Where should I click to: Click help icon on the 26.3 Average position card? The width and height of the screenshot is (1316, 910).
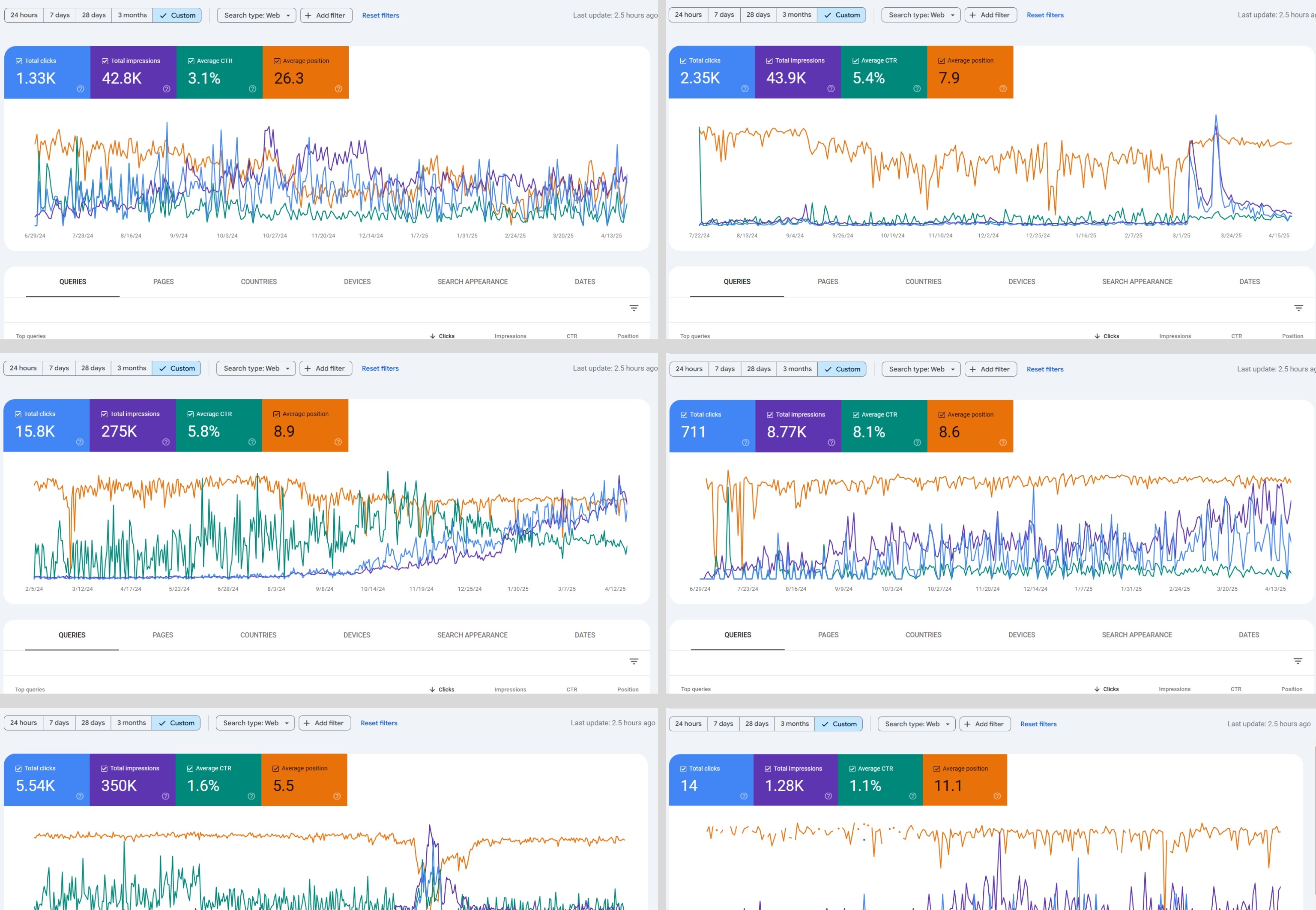(338, 89)
